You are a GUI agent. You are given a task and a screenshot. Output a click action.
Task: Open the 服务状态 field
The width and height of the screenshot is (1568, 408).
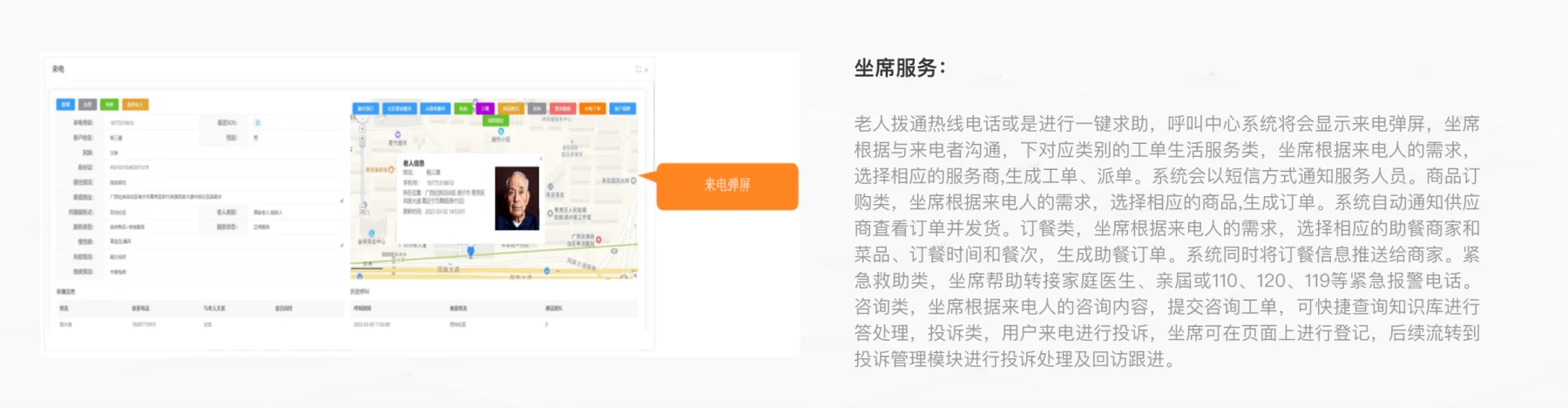pyautogui.click(x=295, y=227)
